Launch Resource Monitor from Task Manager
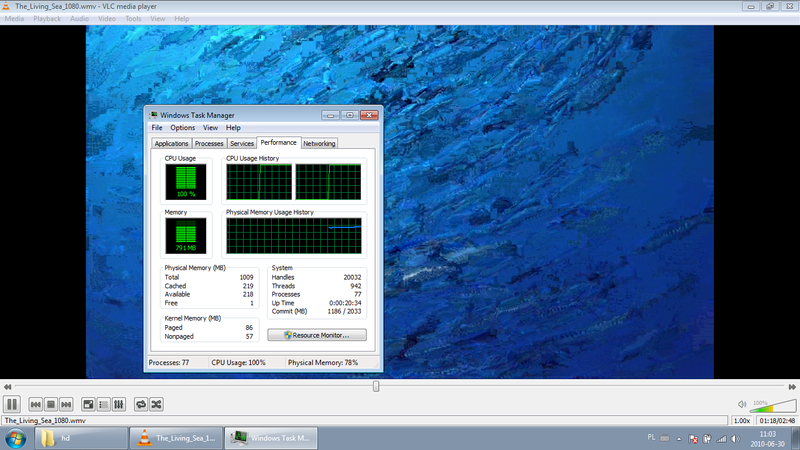 pos(317,335)
